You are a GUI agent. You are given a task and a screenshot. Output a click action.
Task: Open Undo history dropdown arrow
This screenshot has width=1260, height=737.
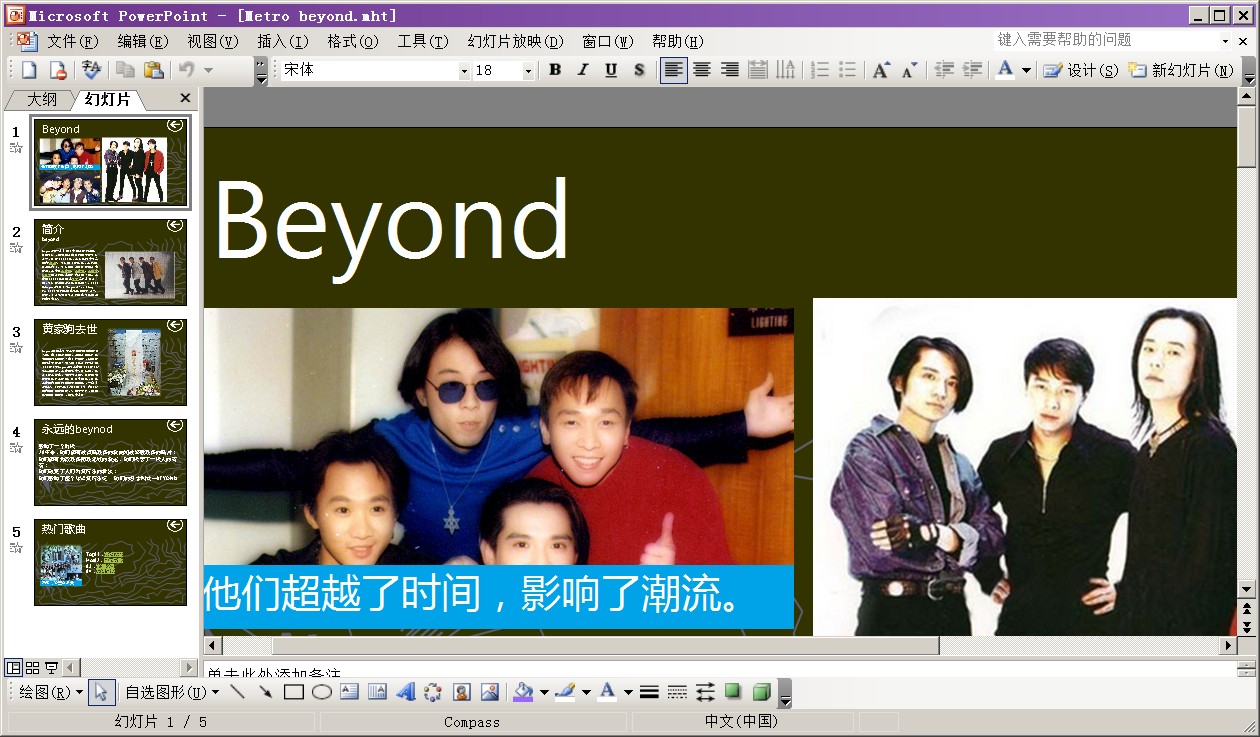click(208, 70)
